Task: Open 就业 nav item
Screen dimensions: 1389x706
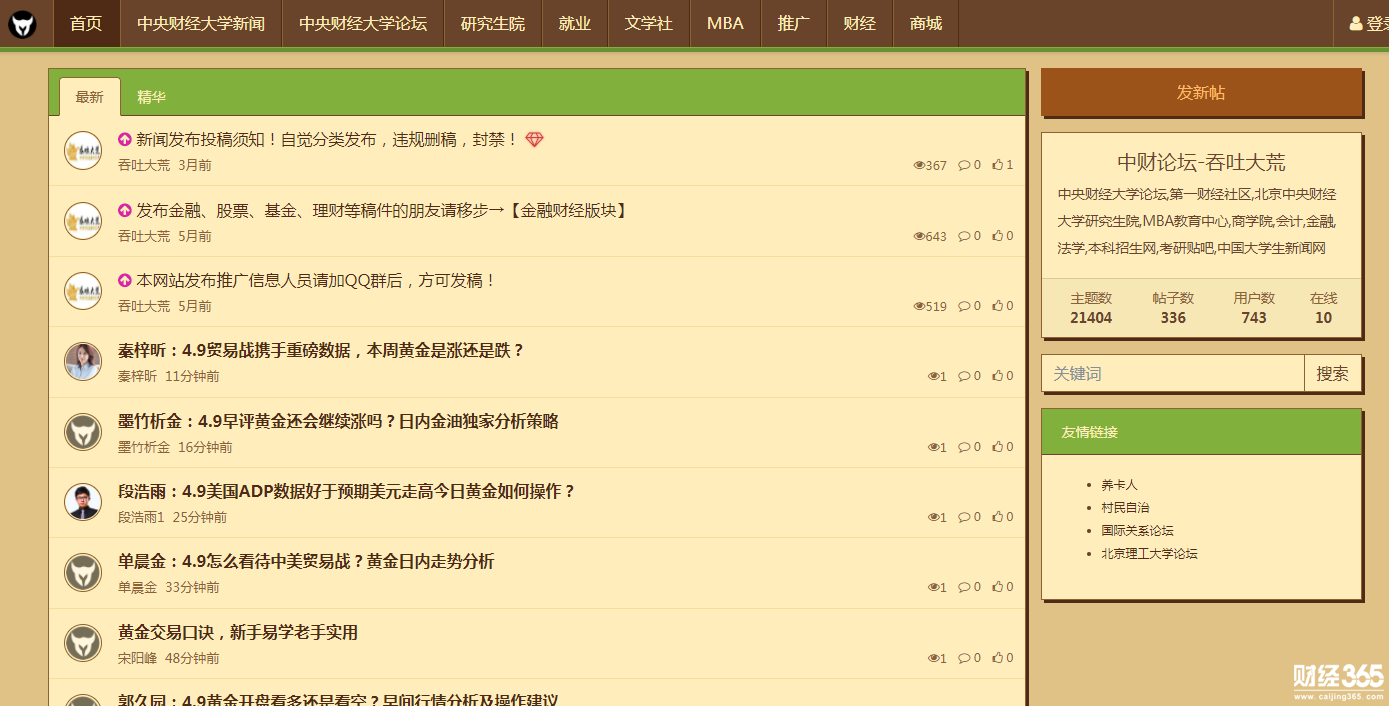Action: pos(575,23)
